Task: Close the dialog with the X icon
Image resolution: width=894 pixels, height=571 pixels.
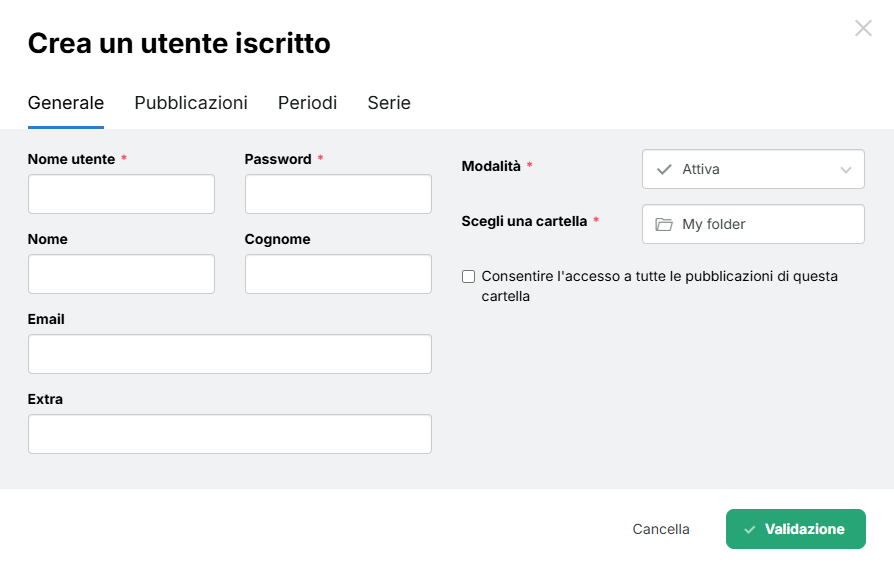Action: click(863, 28)
